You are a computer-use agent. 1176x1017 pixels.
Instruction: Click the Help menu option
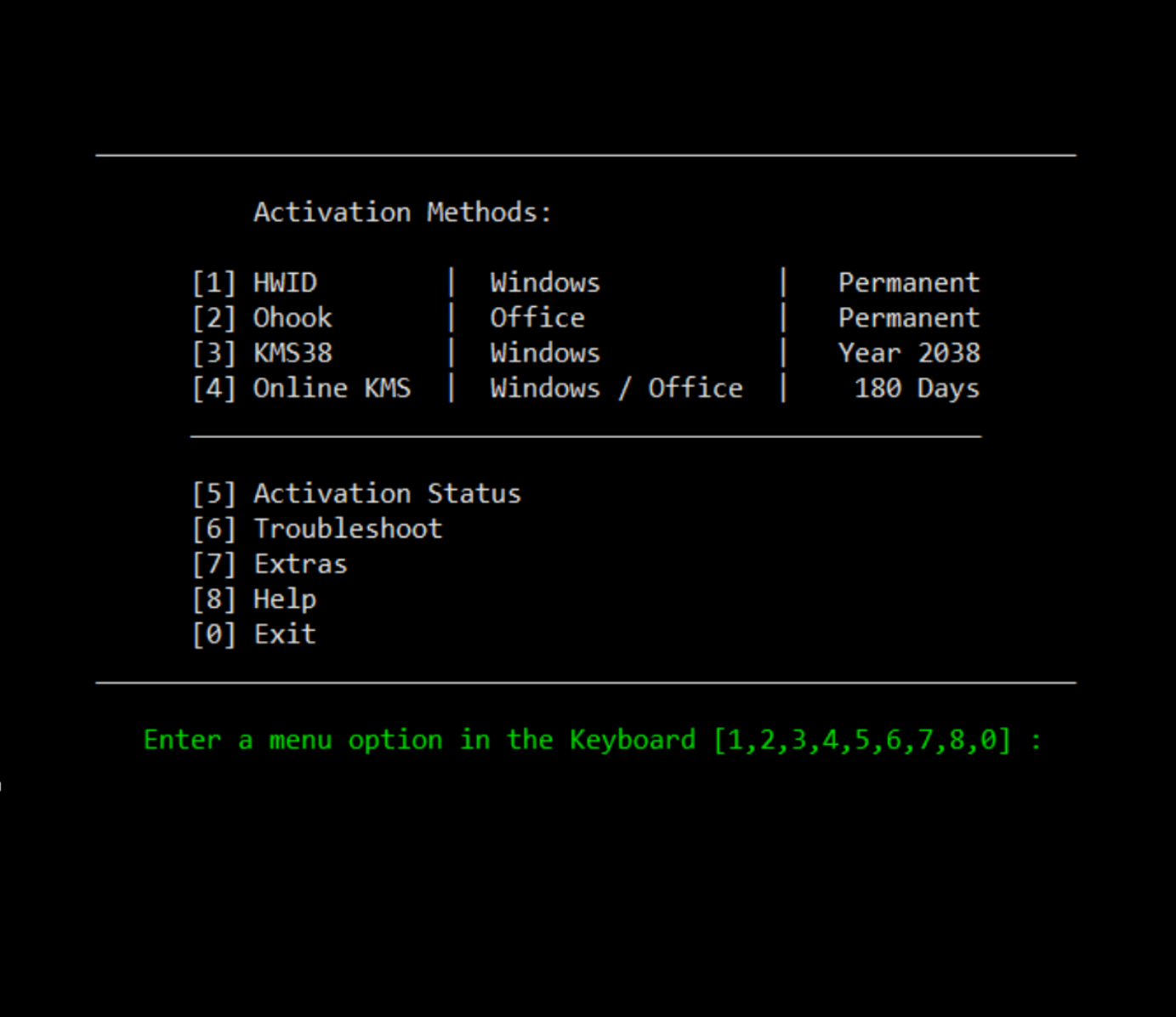pos(254,599)
